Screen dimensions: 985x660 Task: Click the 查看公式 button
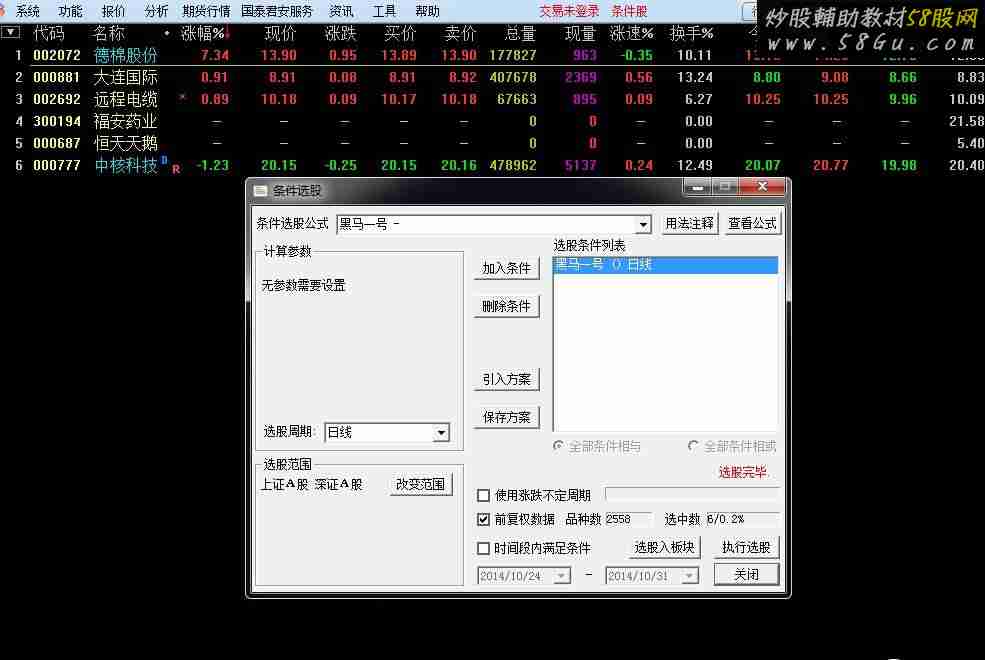click(x=752, y=224)
